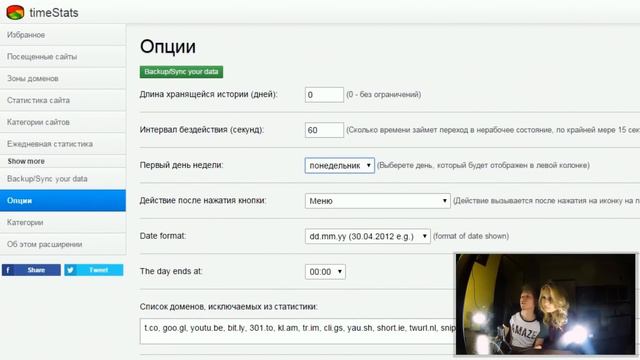Click the timeStats logo icon

click(16, 12)
